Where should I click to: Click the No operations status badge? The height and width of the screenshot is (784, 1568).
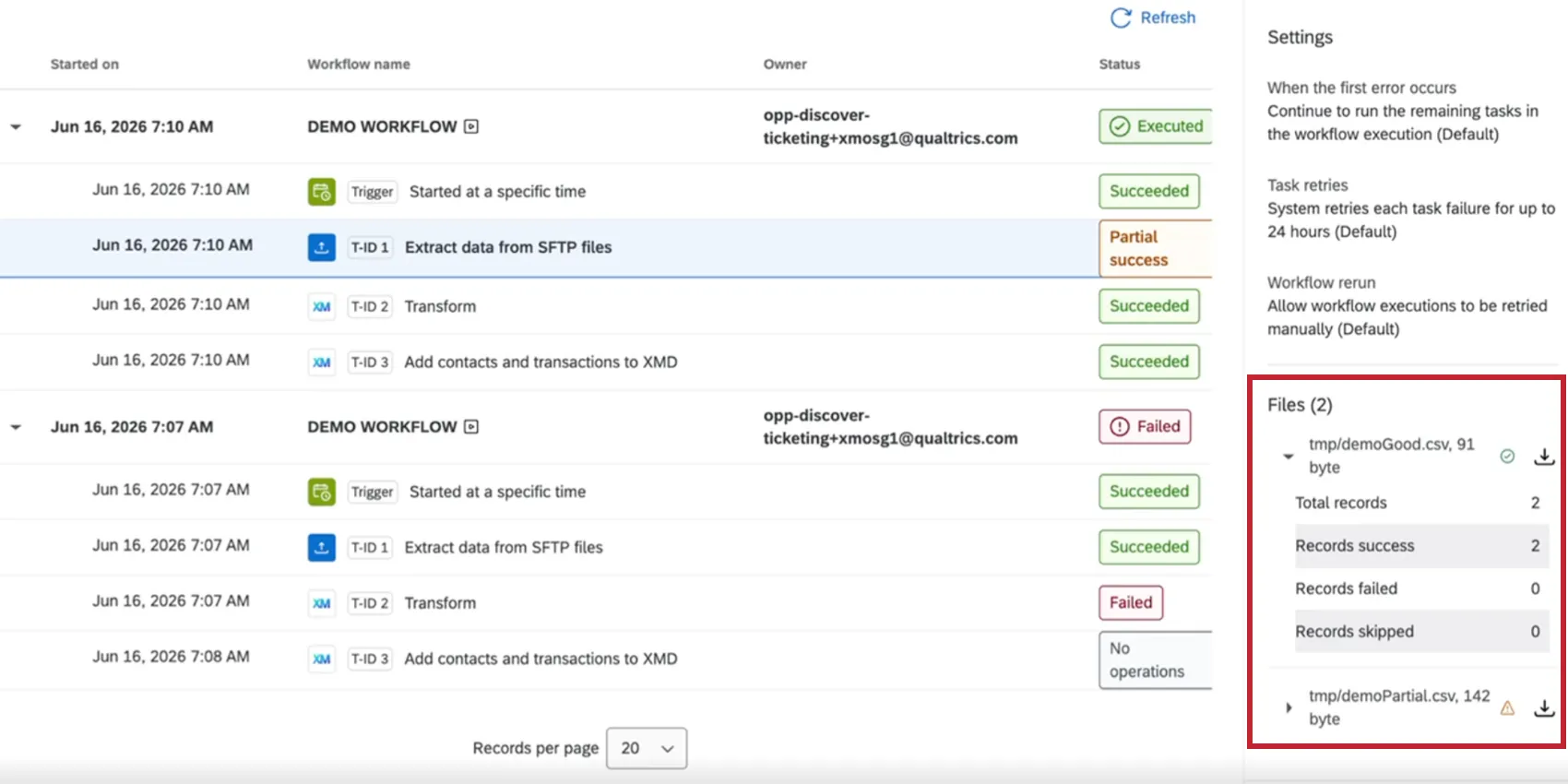[x=1156, y=659]
